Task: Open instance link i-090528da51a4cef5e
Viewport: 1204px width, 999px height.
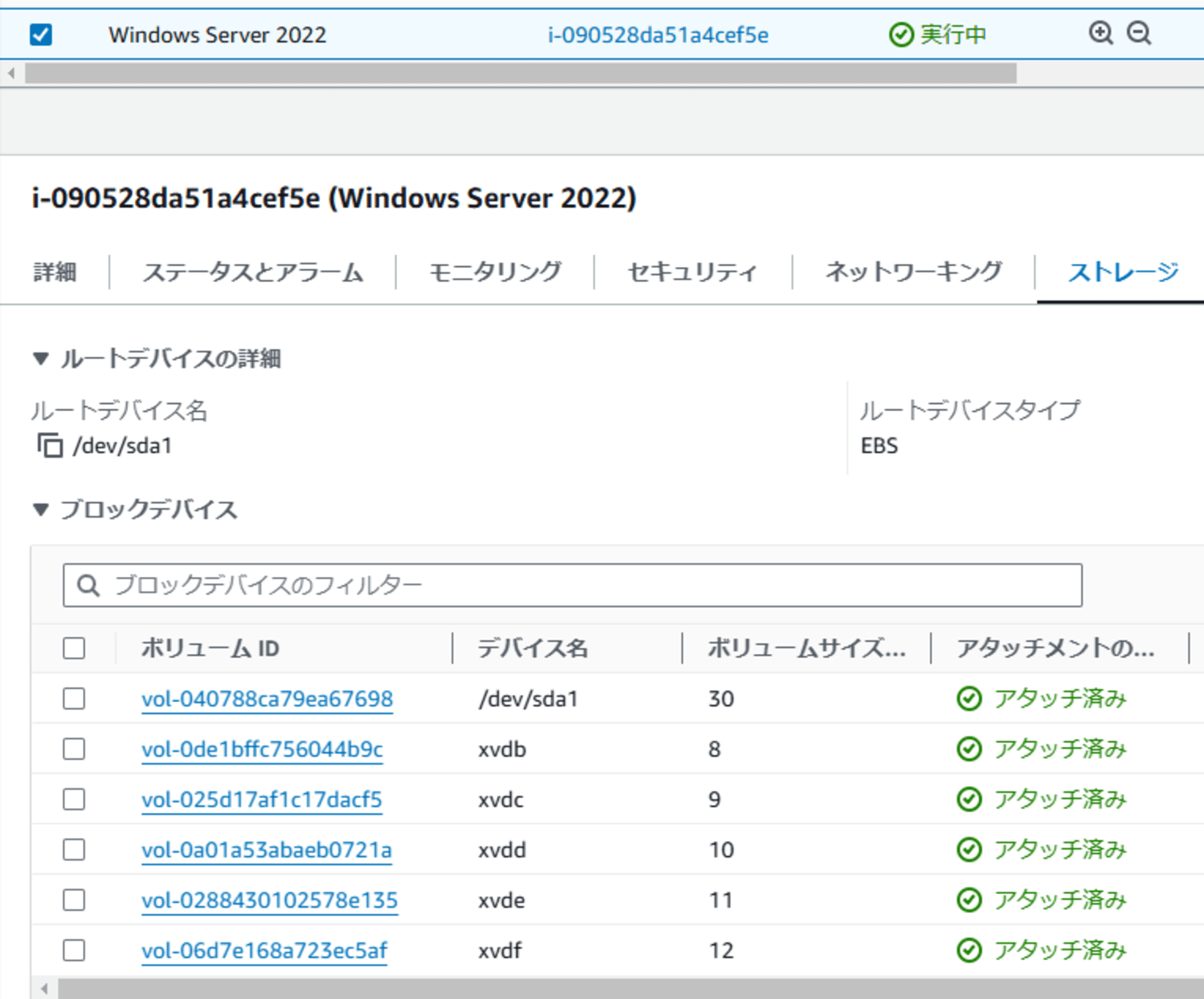Action: 658,35
